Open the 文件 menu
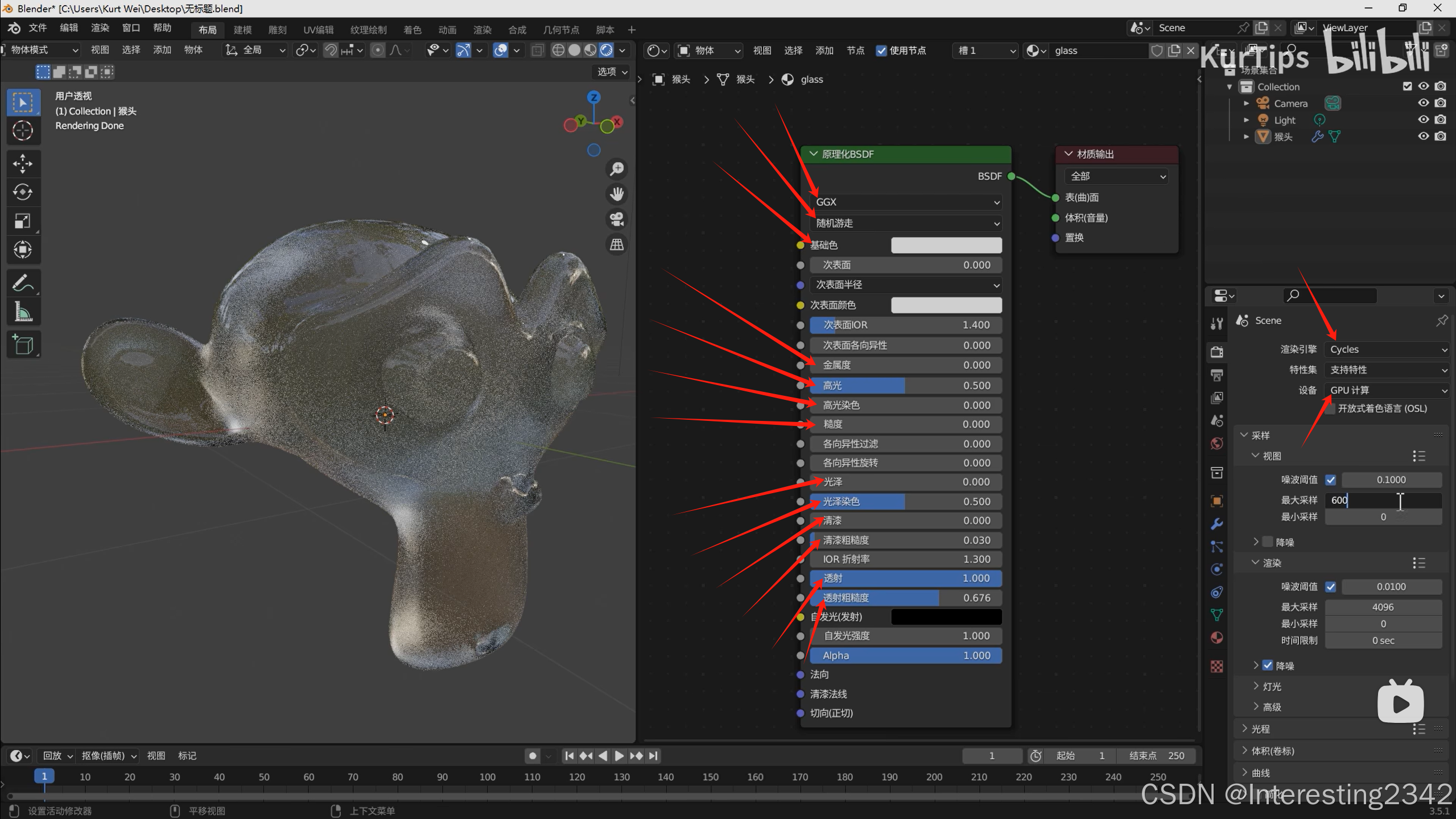 tap(38, 28)
